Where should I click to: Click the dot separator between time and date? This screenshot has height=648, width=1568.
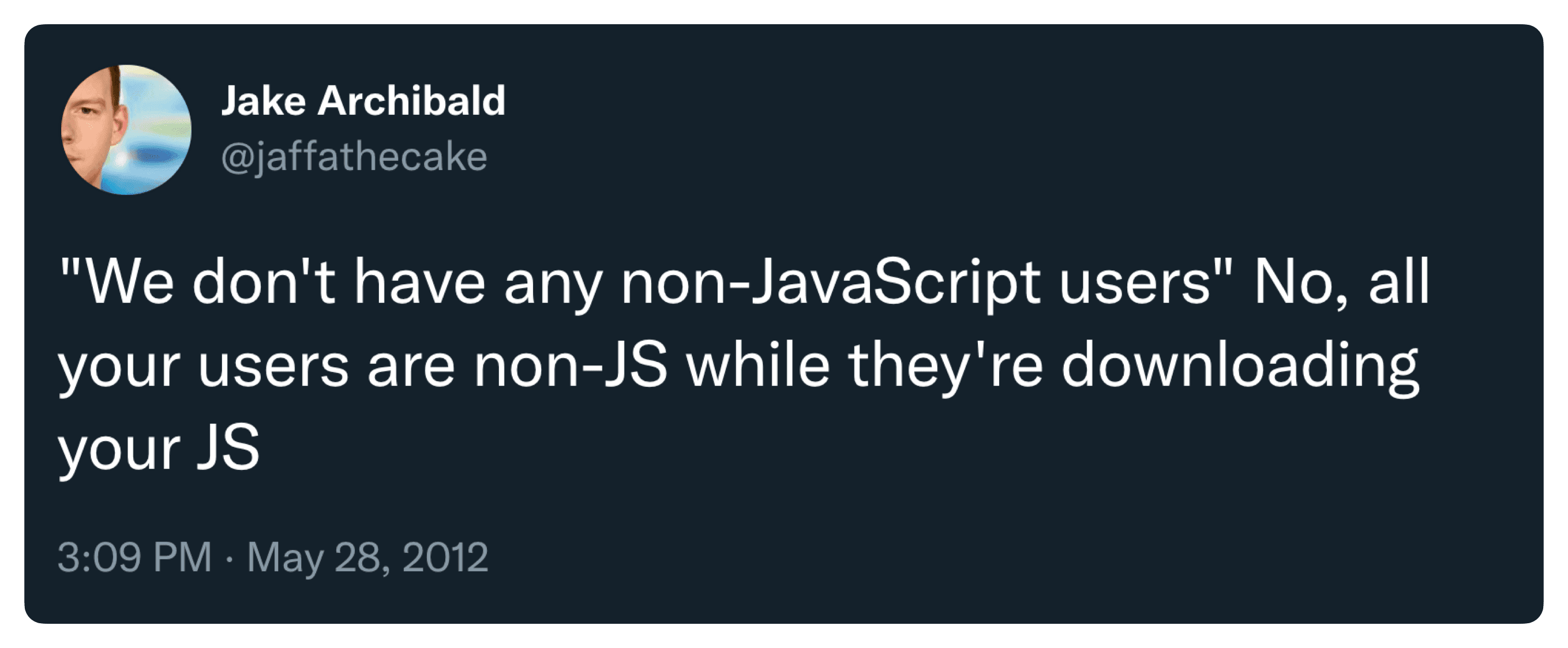(229, 559)
